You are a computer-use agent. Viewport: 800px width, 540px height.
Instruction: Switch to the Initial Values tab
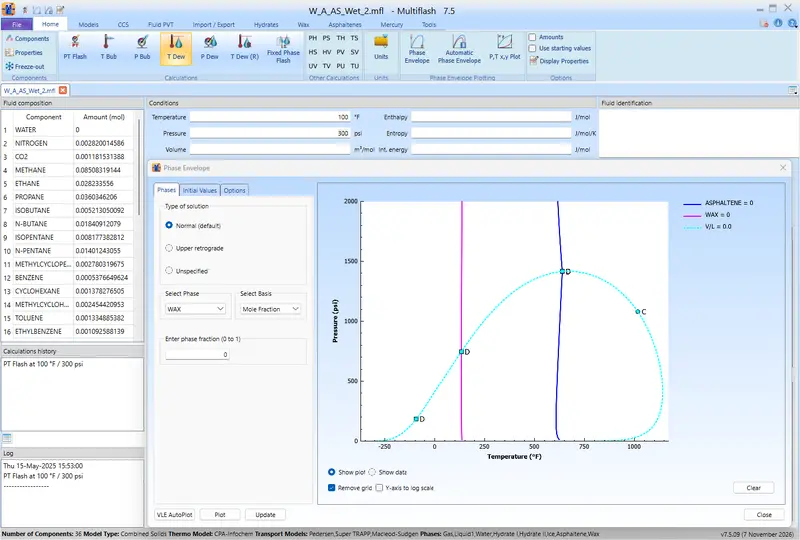[x=199, y=190]
